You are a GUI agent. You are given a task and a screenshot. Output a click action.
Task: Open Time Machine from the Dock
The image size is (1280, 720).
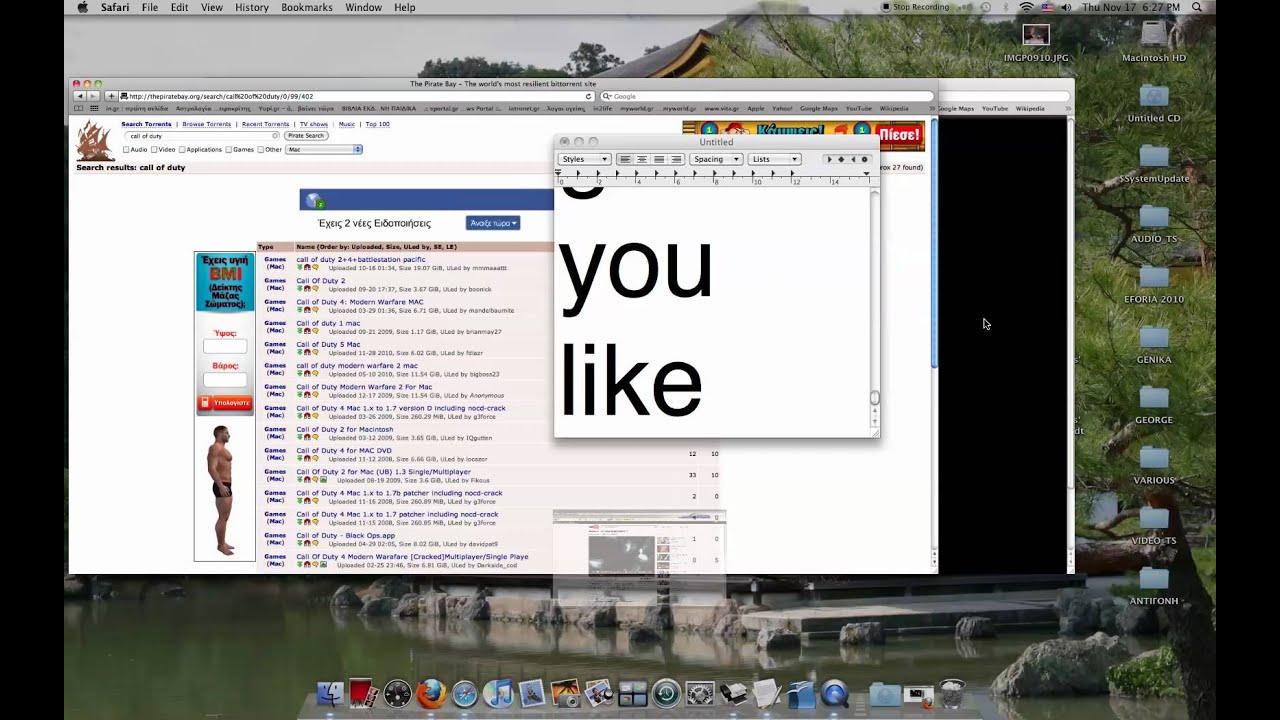point(666,693)
